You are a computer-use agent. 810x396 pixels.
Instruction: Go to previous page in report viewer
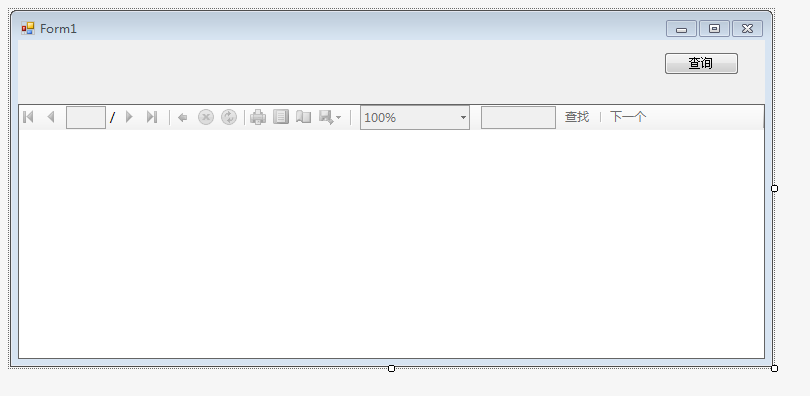pos(51,117)
